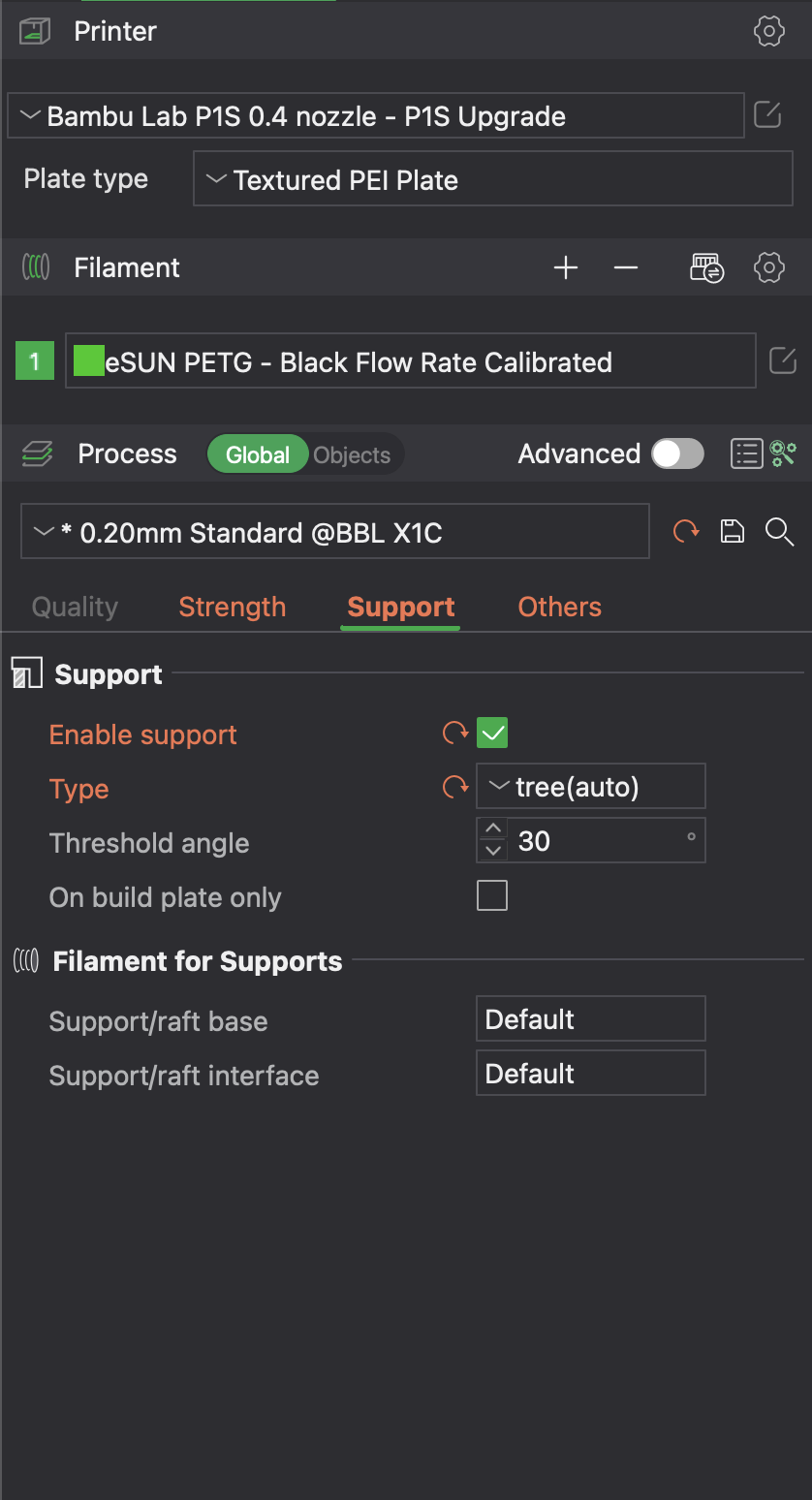Open printer settings gear icon
Image resolution: width=812 pixels, height=1500 pixels.
tap(768, 31)
